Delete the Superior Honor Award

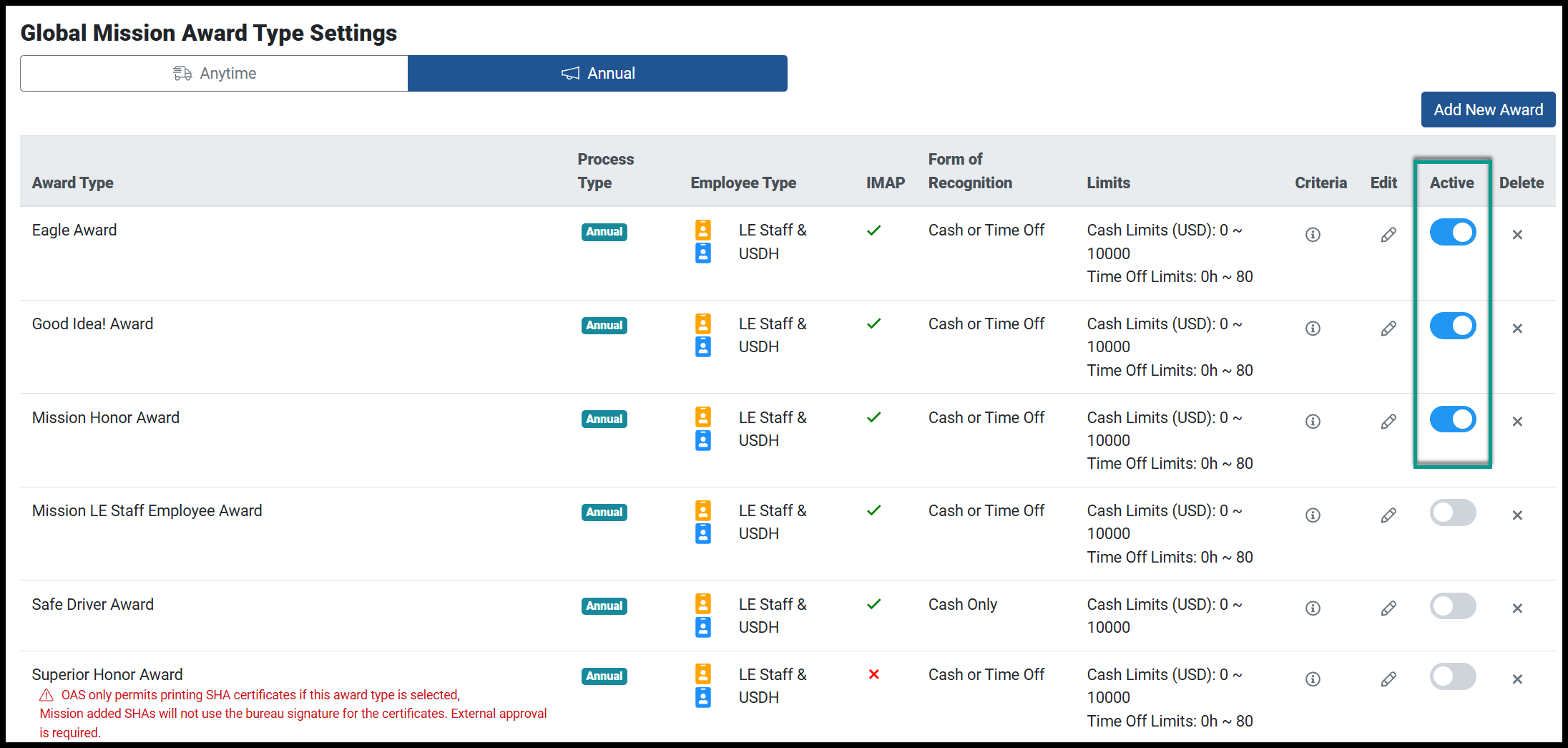click(x=1517, y=679)
